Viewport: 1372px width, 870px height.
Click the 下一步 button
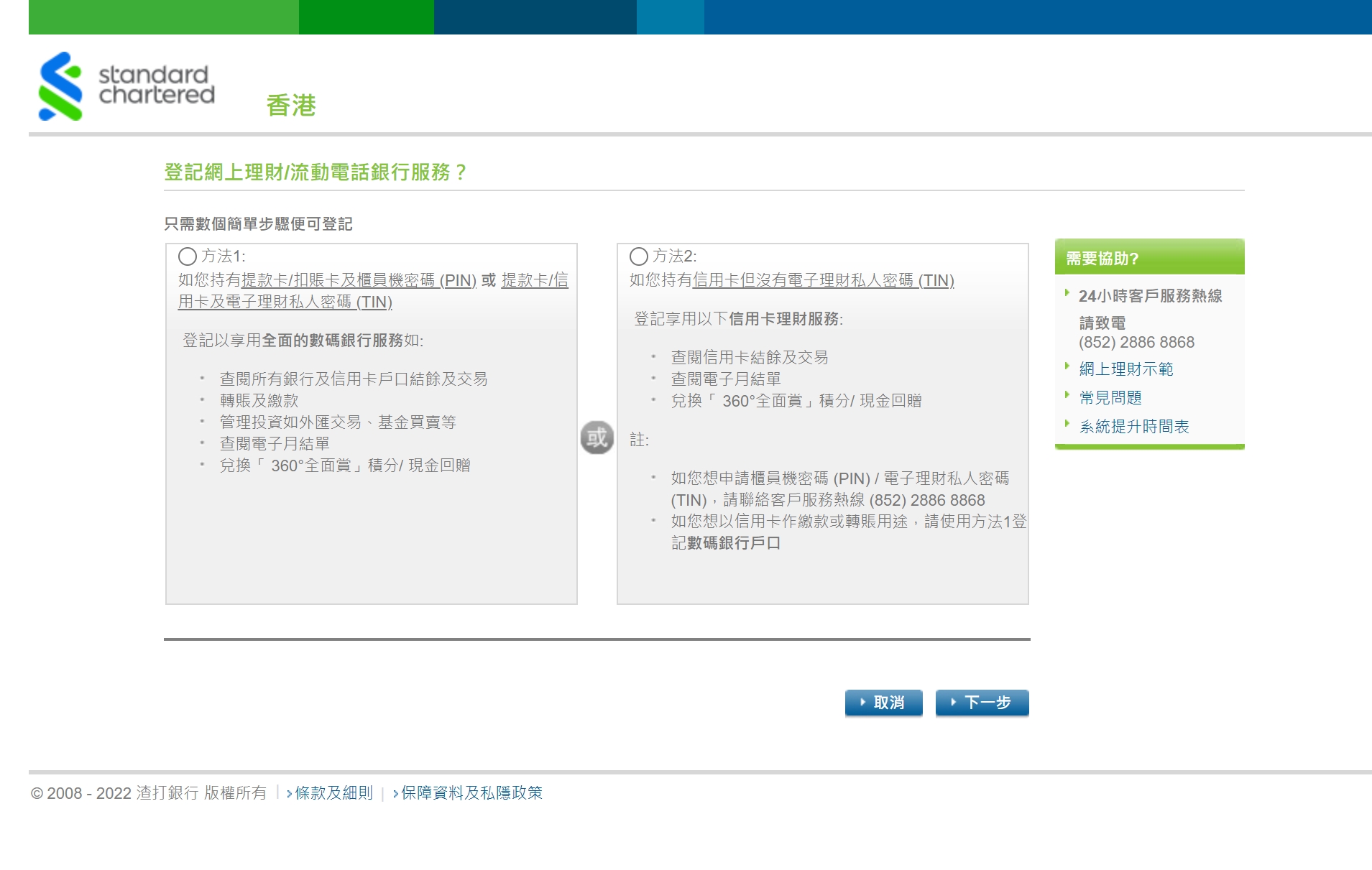[982, 703]
